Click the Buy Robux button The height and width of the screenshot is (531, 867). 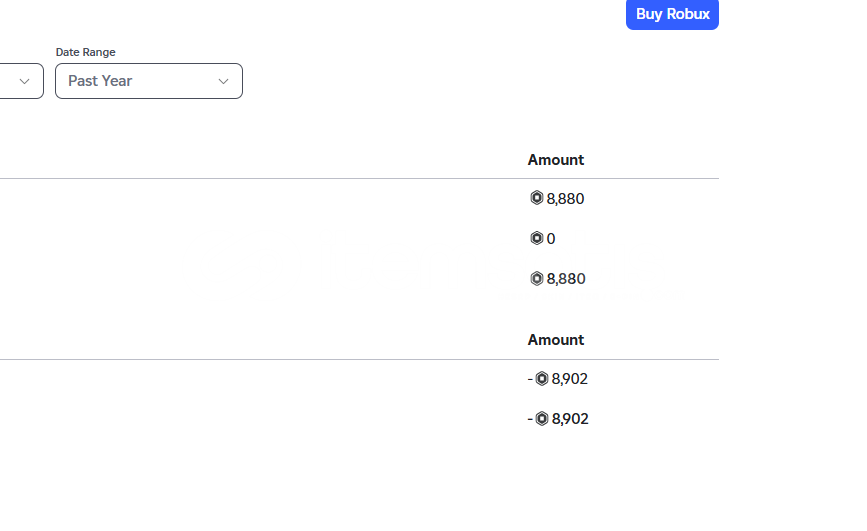672,14
